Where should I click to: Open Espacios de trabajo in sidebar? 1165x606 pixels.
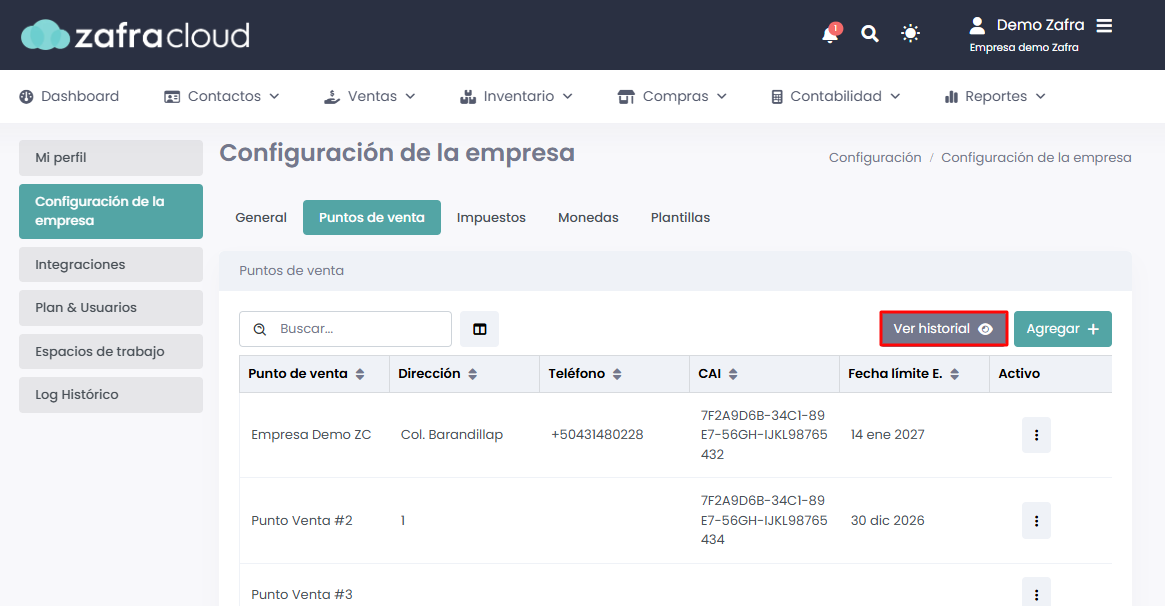[111, 351]
